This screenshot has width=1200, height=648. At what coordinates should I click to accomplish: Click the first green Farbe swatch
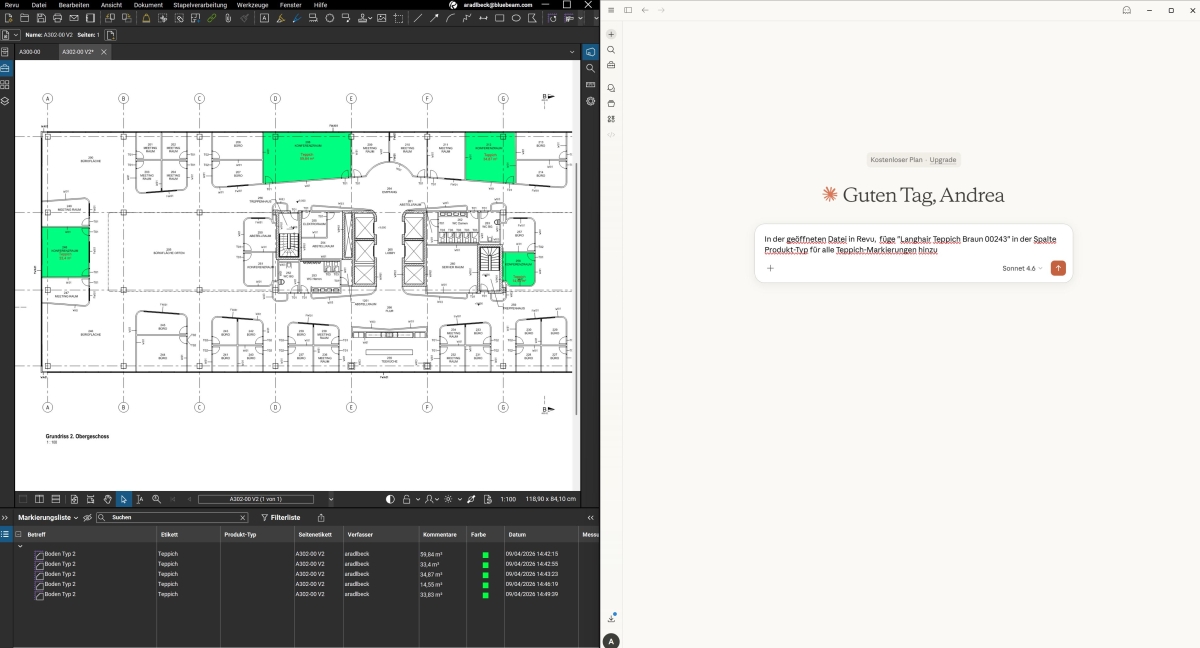pos(485,554)
